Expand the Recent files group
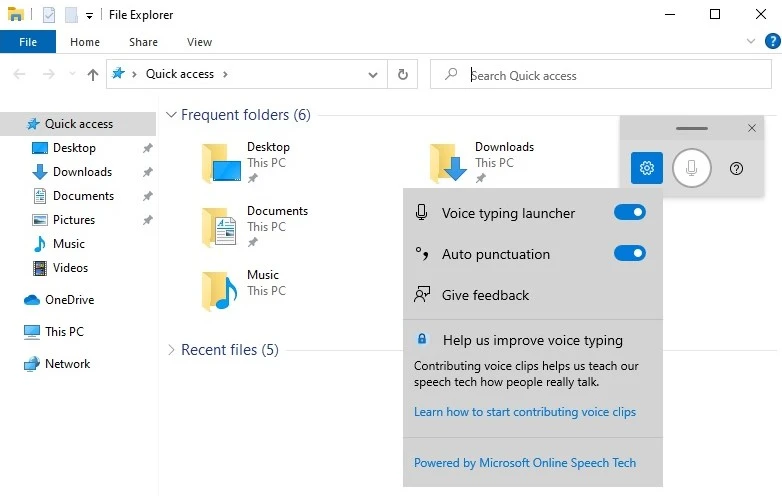The width and height of the screenshot is (782, 496). click(x=171, y=349)
